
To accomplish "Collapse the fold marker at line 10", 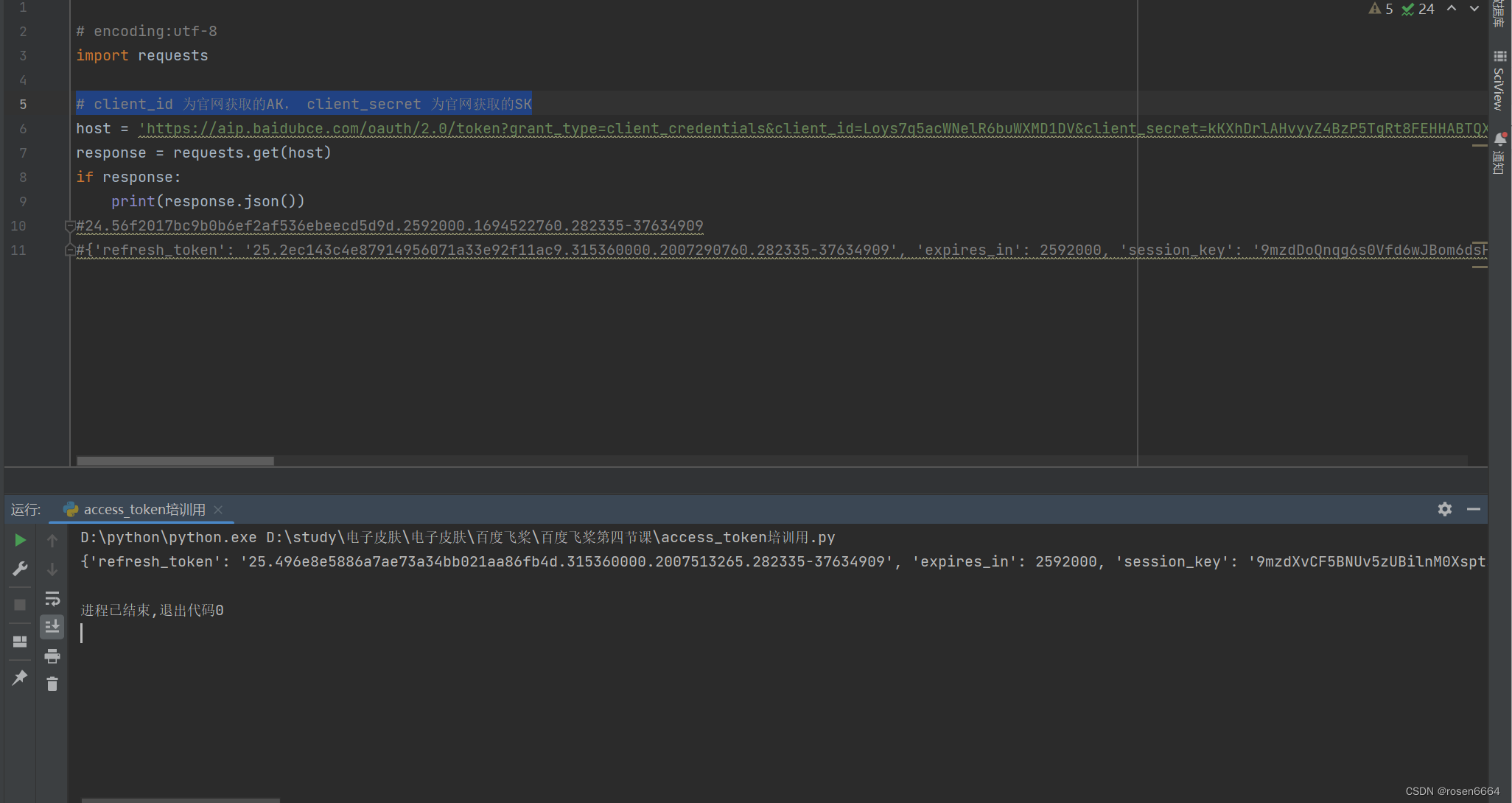I will coord(70,225).
